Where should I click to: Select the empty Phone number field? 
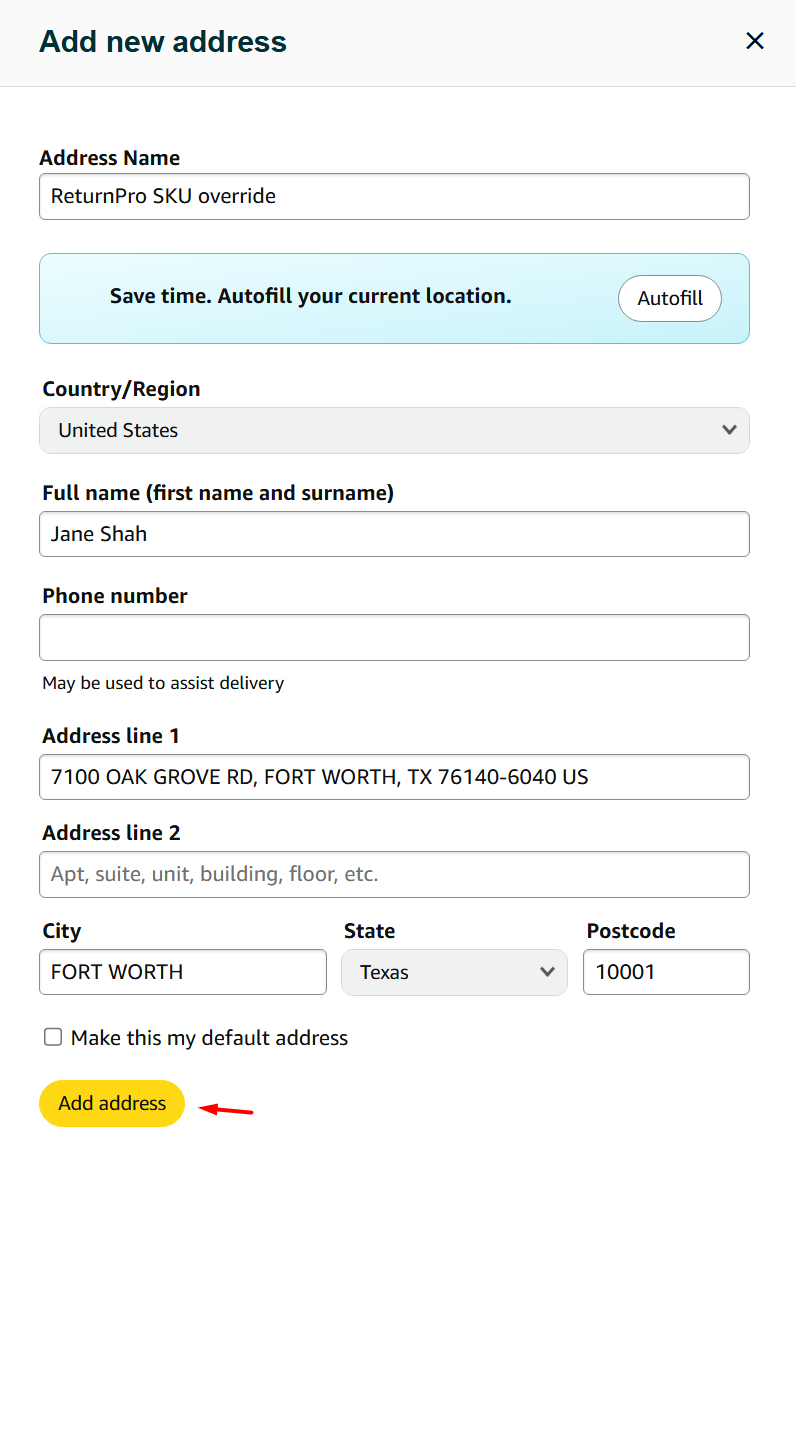click(x=394, y=637)
